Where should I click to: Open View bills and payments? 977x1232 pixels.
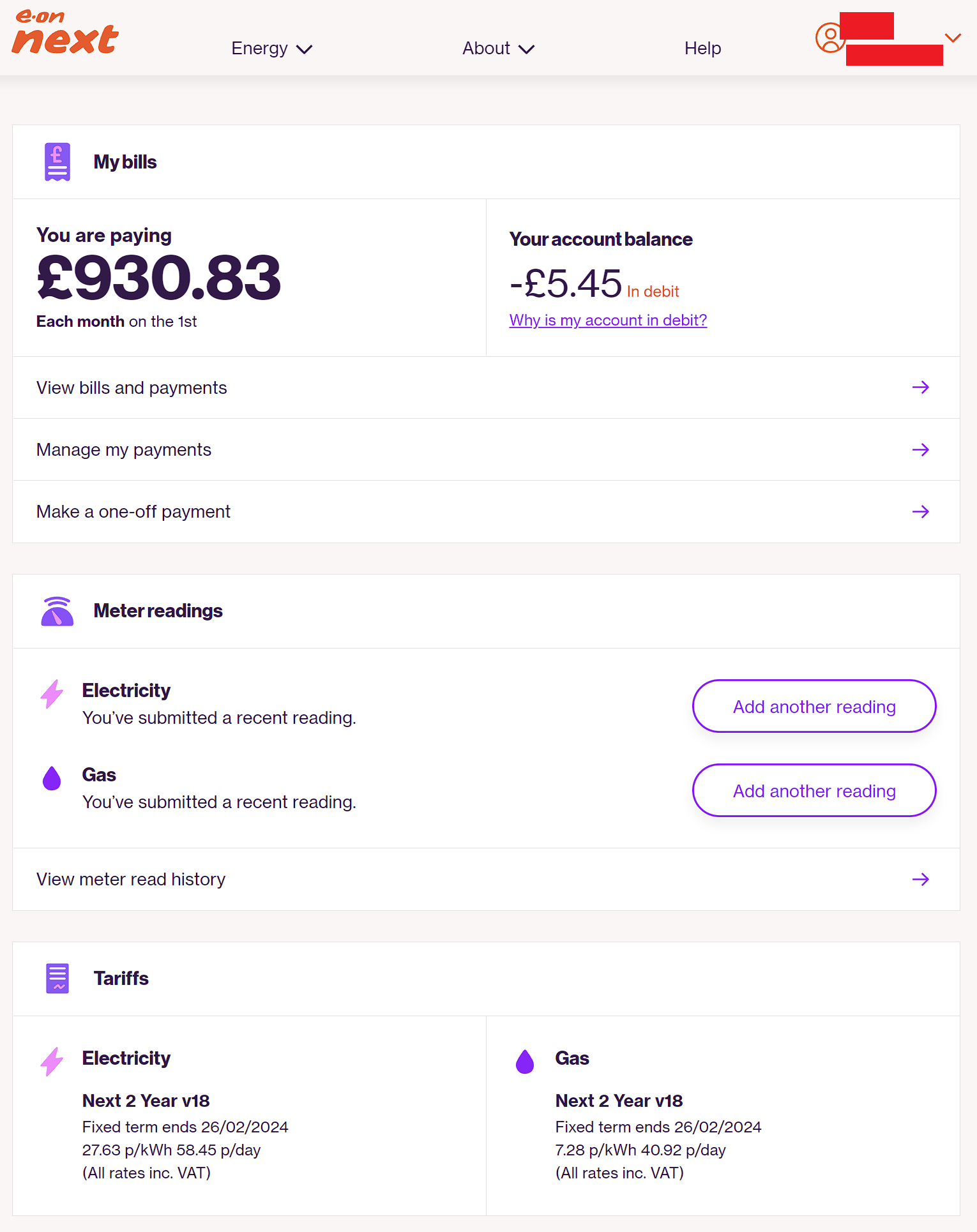[x=132, y=388]
